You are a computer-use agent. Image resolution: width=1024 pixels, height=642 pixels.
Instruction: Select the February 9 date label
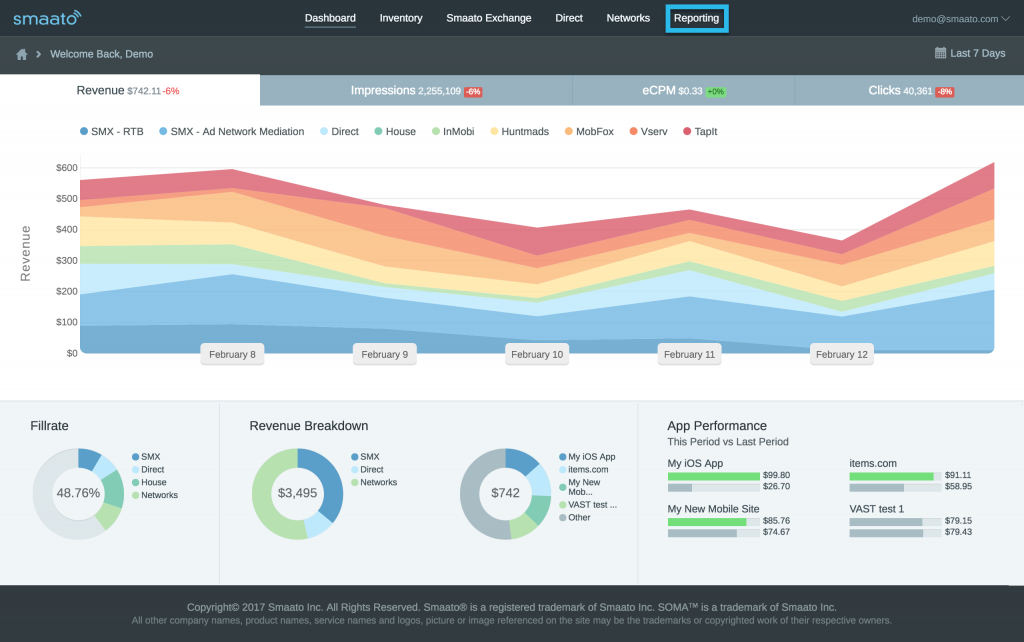tap(385, 354)
